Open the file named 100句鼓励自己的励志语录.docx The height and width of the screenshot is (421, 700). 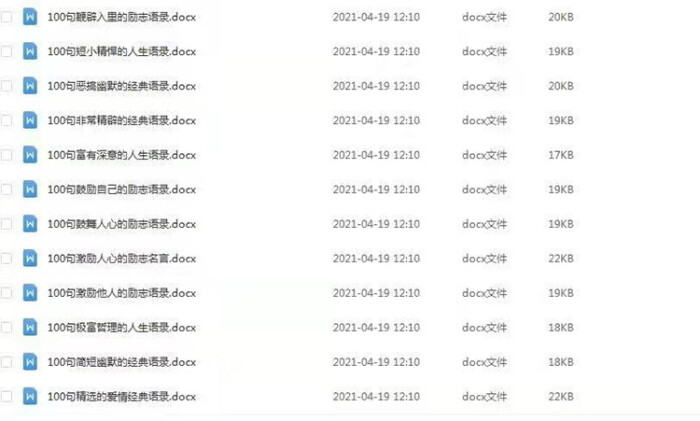pyautogui.click(x=121, y=189)
